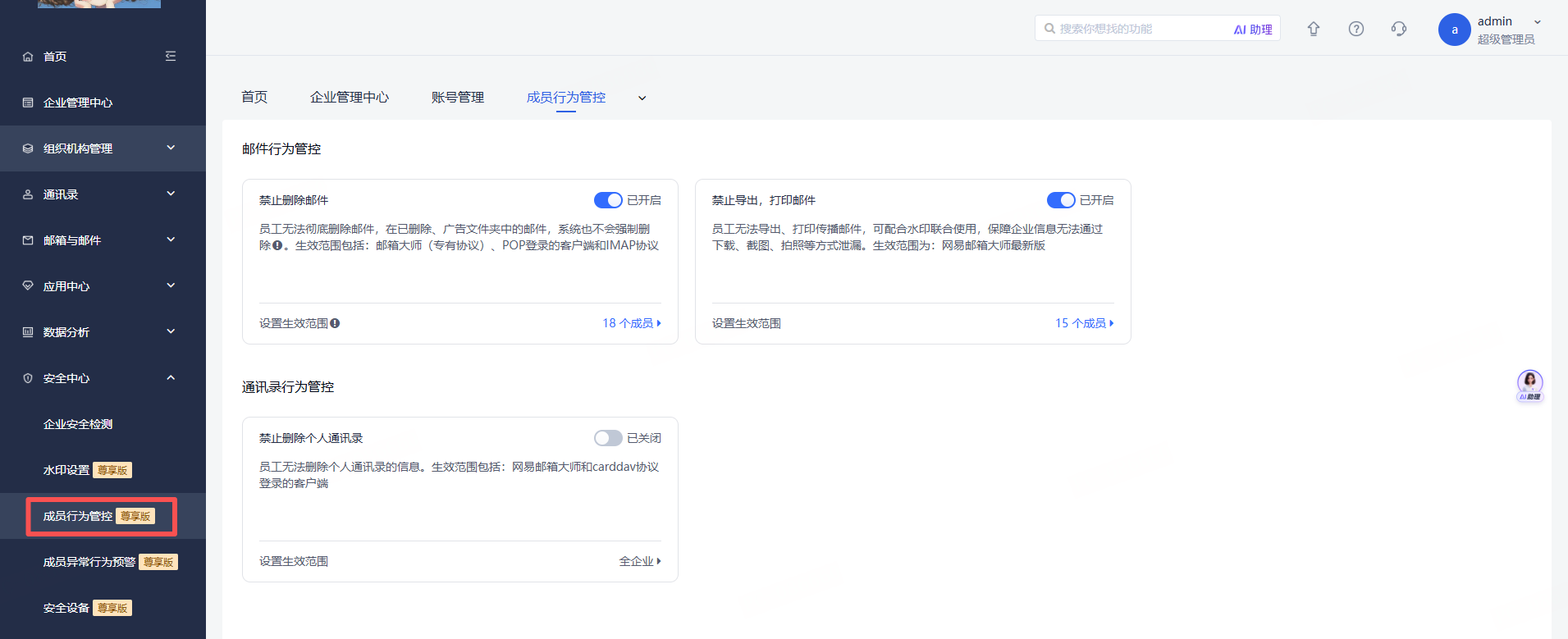Click the 安全中心 shield icon
The height and width of the screenshot is (639, 1568).
(x=28, y=378)
